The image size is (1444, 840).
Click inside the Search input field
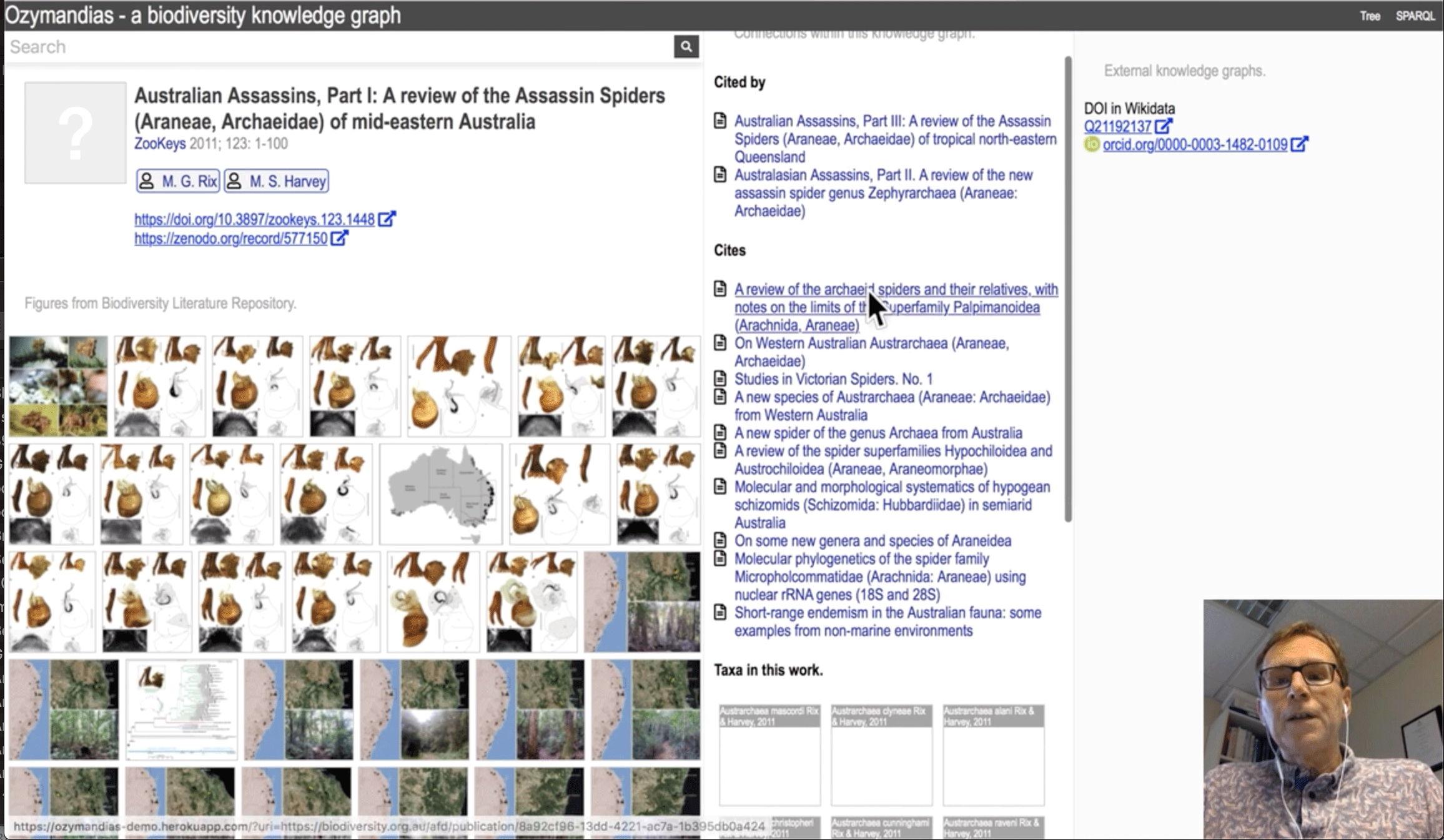pyautogui.click(x=337, y=47)
